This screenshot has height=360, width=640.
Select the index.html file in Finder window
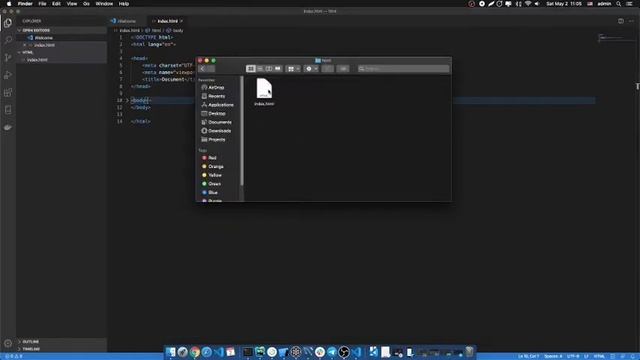pos(264,92)
